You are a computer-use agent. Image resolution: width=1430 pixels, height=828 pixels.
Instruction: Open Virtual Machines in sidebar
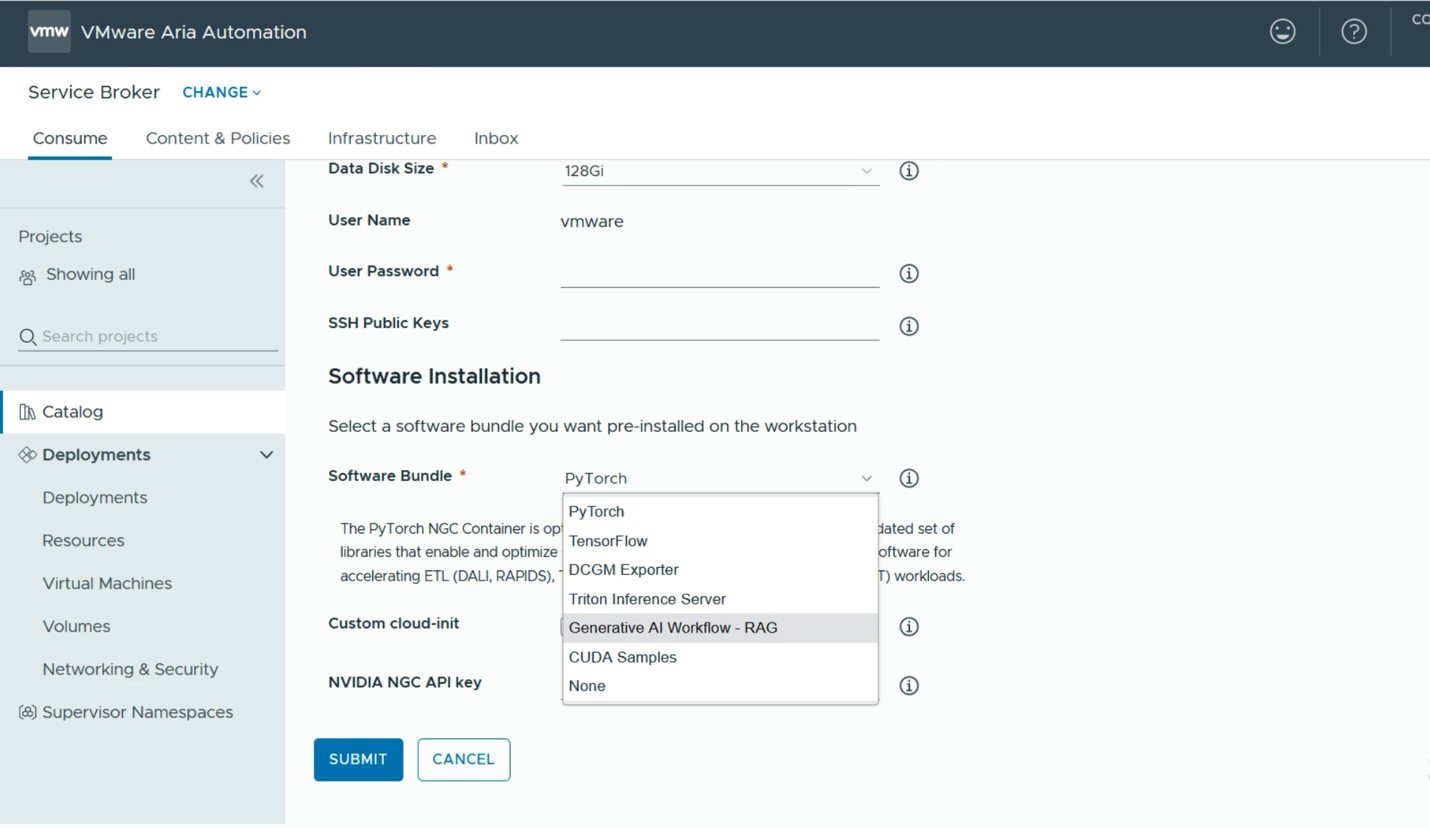(x=107, y=584)
